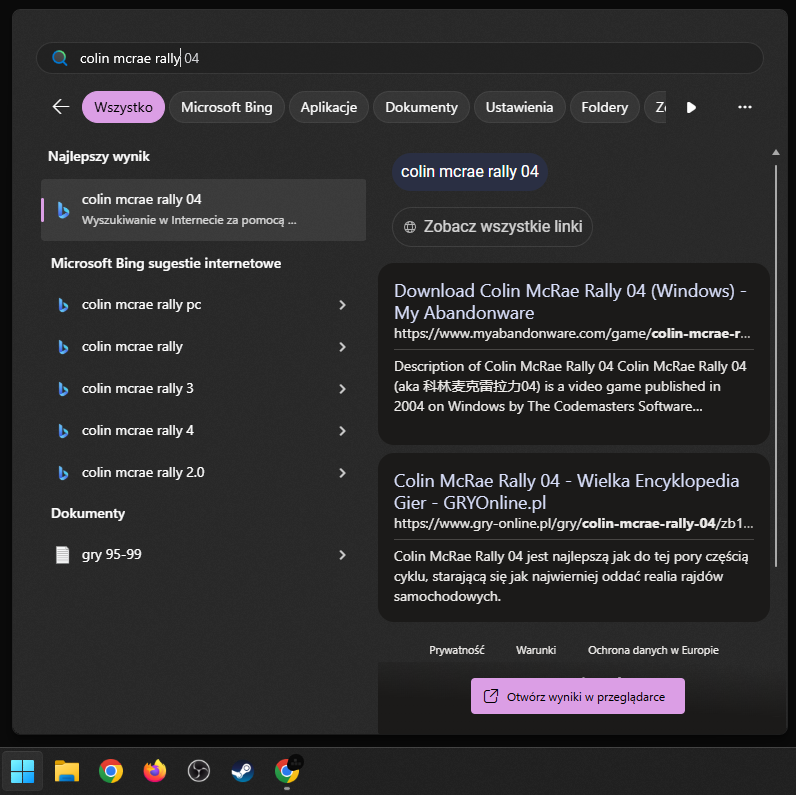
Task: Open Firefox from the taskbar
Action: 154,771
